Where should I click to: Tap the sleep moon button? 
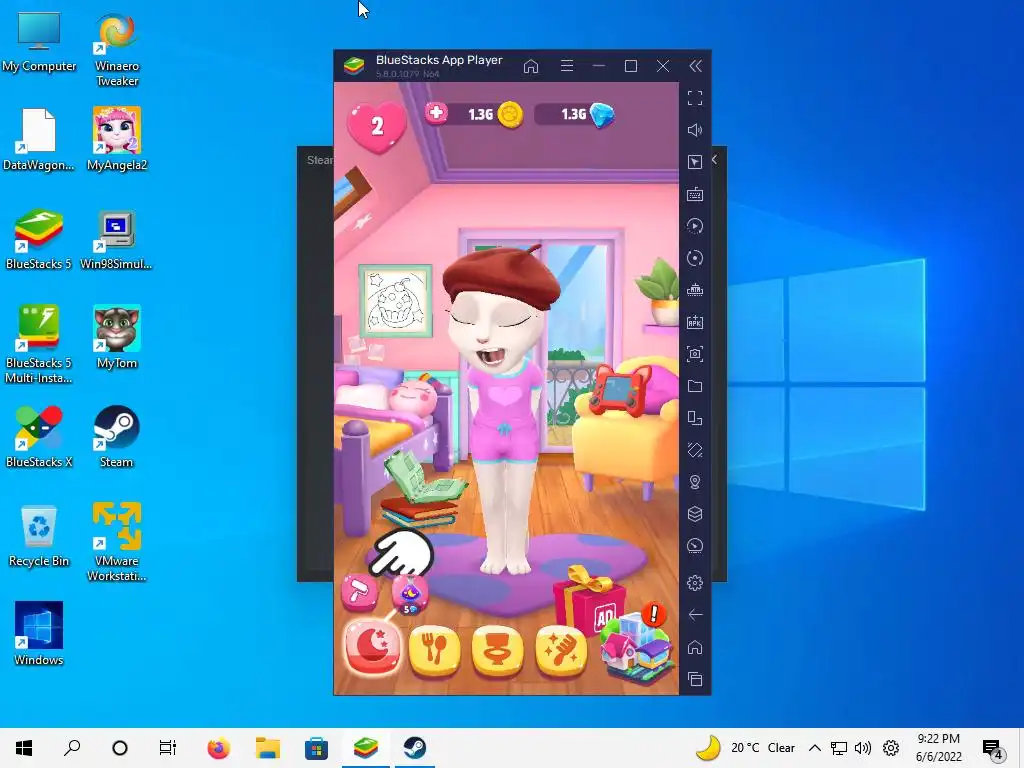pos(373,648)
